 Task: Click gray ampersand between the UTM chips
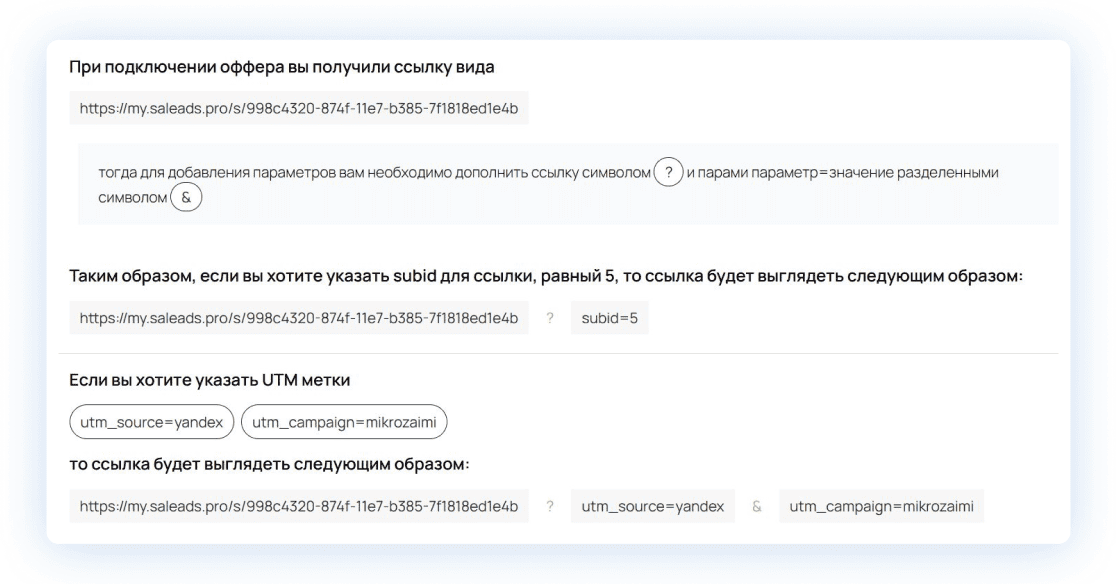(757, 507)
